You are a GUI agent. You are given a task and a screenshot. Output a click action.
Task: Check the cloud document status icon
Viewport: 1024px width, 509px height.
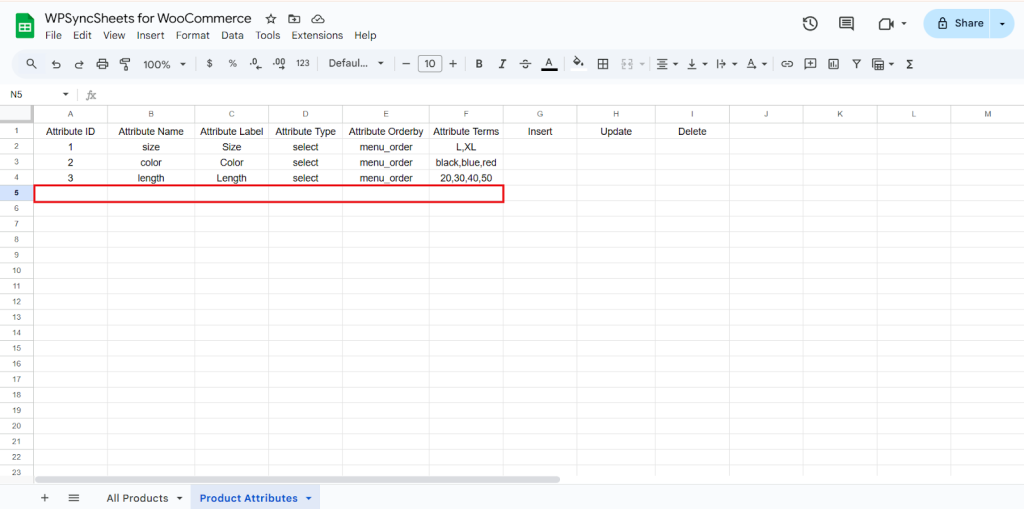[x=317, y=18]
